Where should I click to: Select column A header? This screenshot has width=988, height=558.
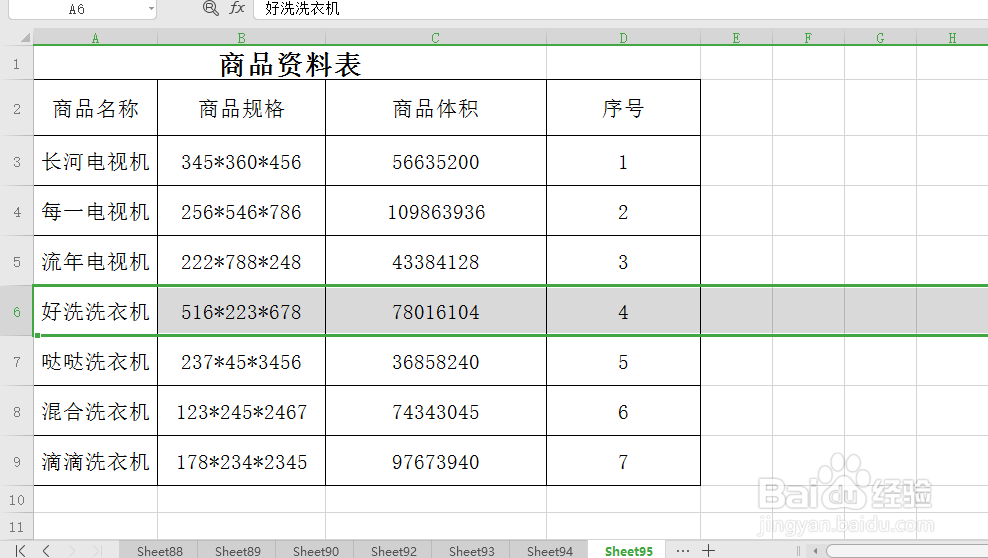tap(95, 38)
